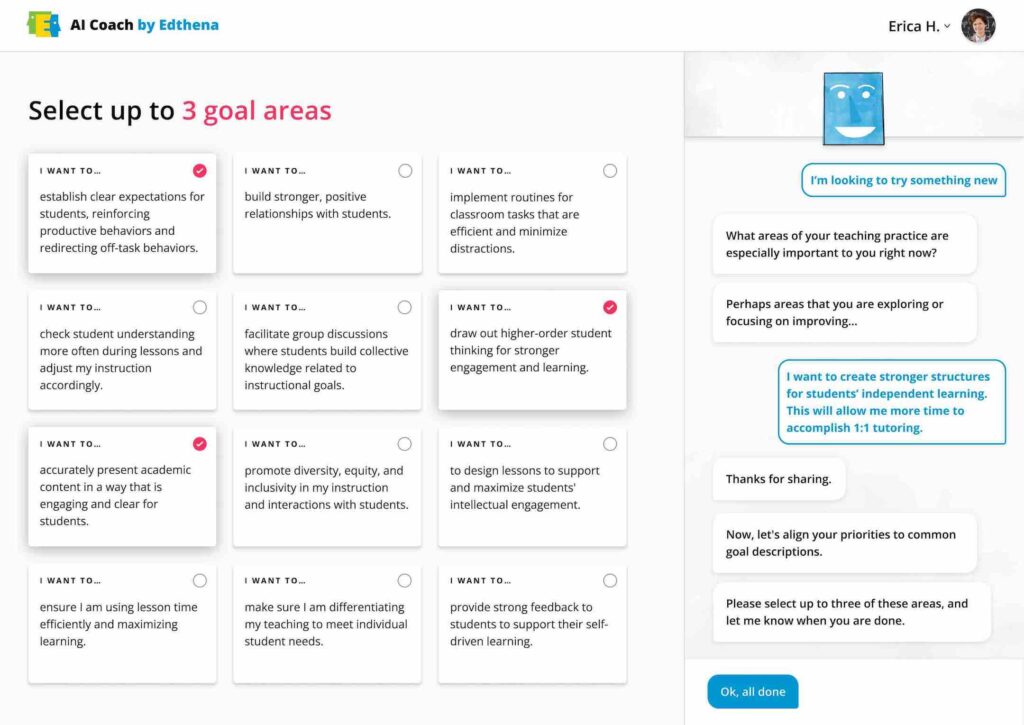Click the Edthena logo icon
This screenshot has height=725, width=1024.
click(43, 25)
